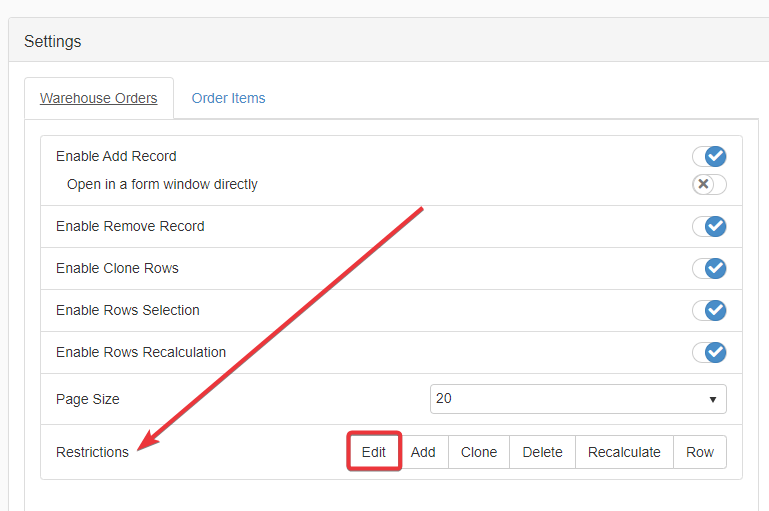769x511 pixels.
Task: Open the Page Size dropdown
Action: [578, 398]
